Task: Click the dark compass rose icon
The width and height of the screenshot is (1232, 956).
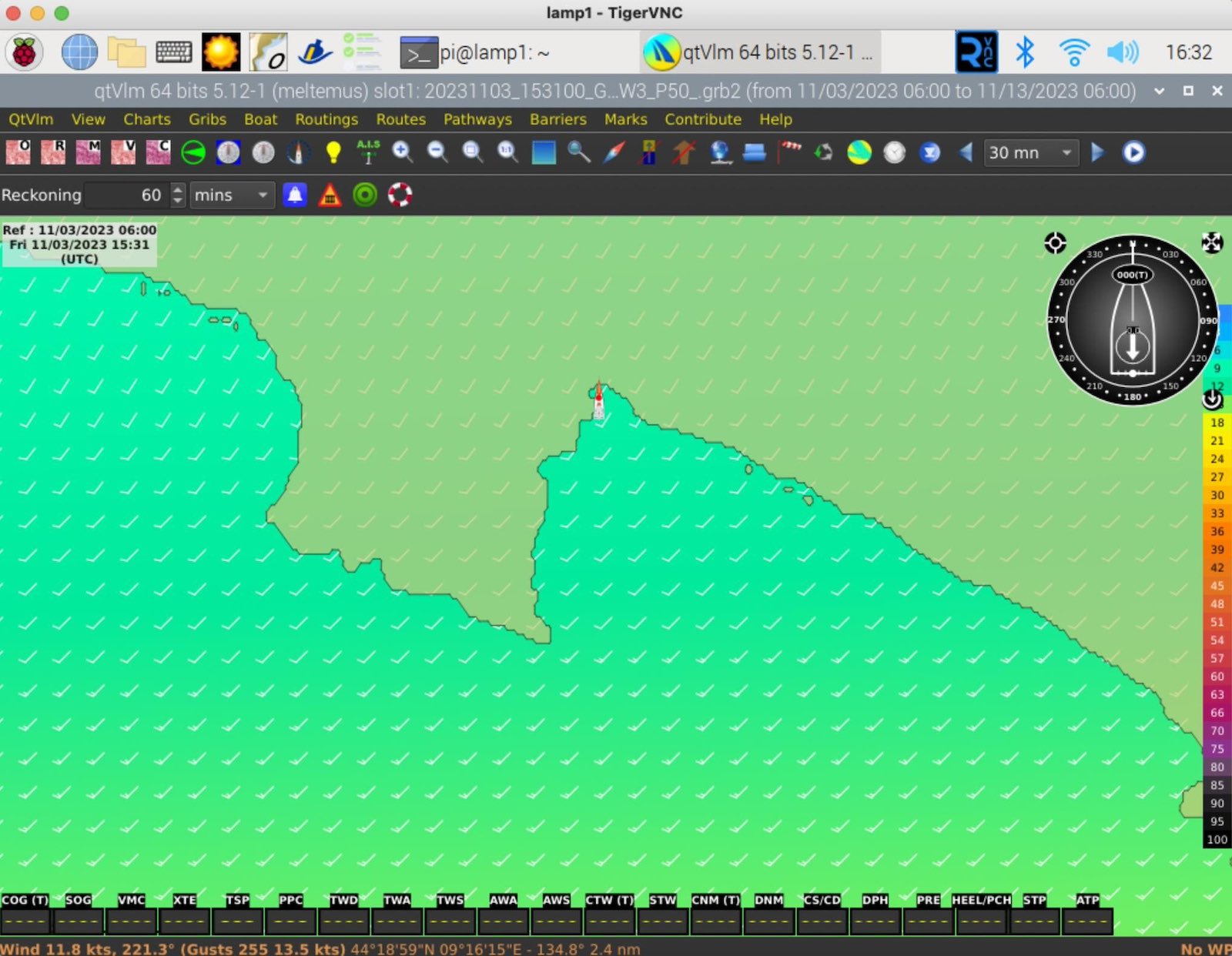Action: (x=298, y=152)
